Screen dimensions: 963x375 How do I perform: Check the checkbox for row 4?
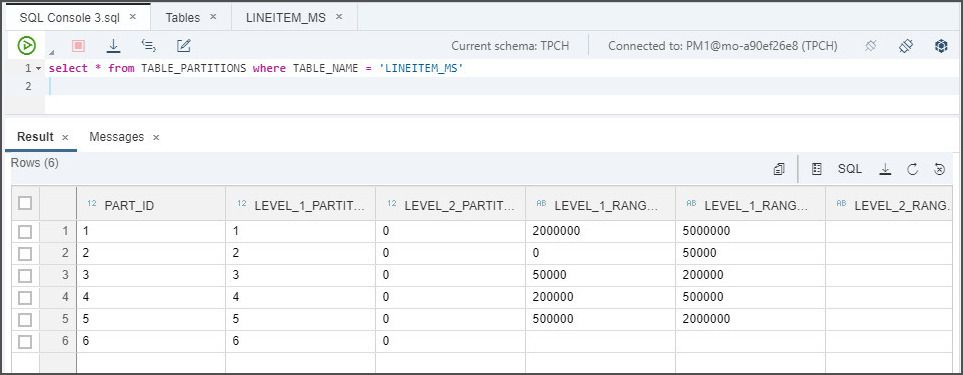tap(25, 298)
